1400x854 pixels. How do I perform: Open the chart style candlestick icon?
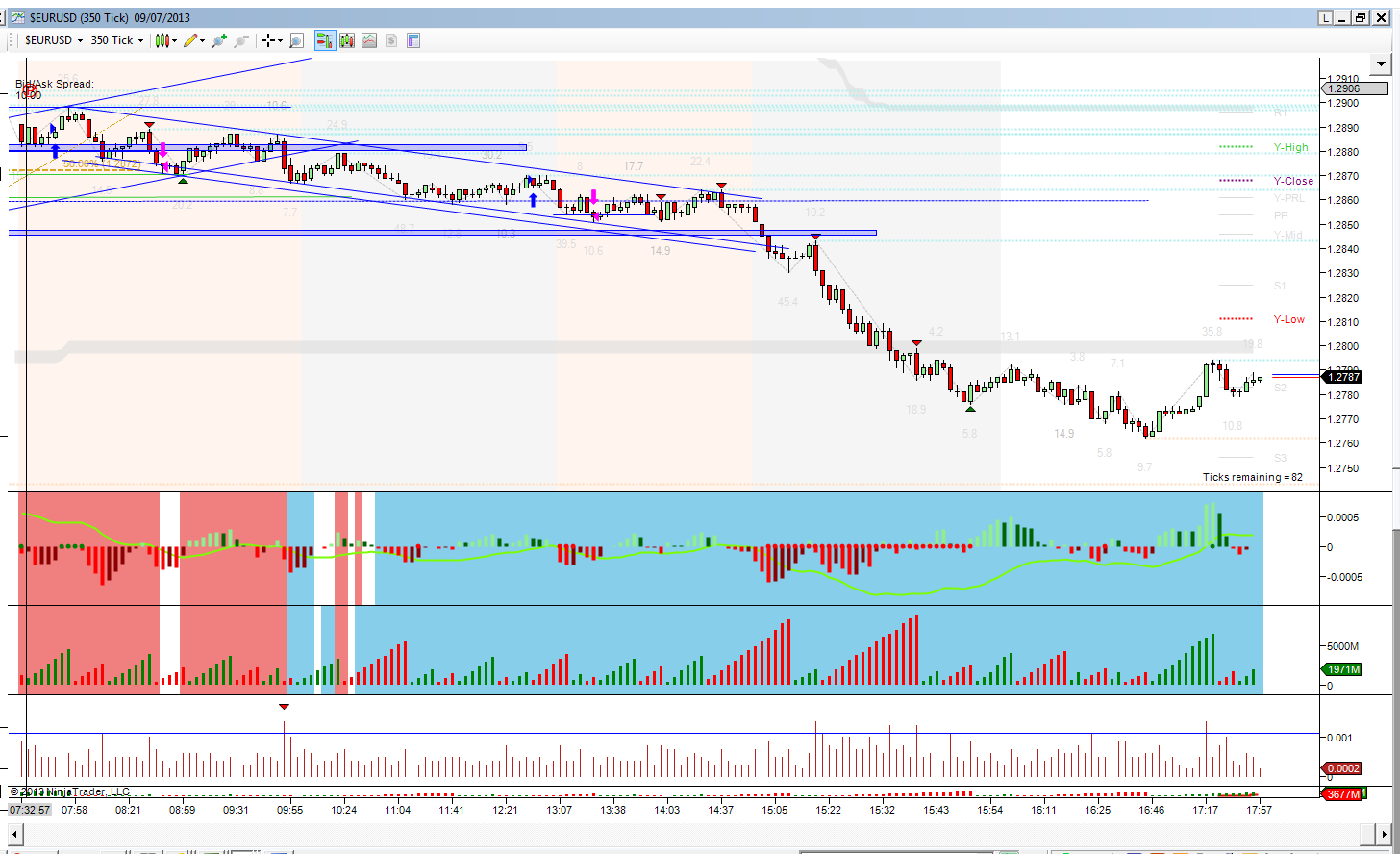click(x=162, y=40)
